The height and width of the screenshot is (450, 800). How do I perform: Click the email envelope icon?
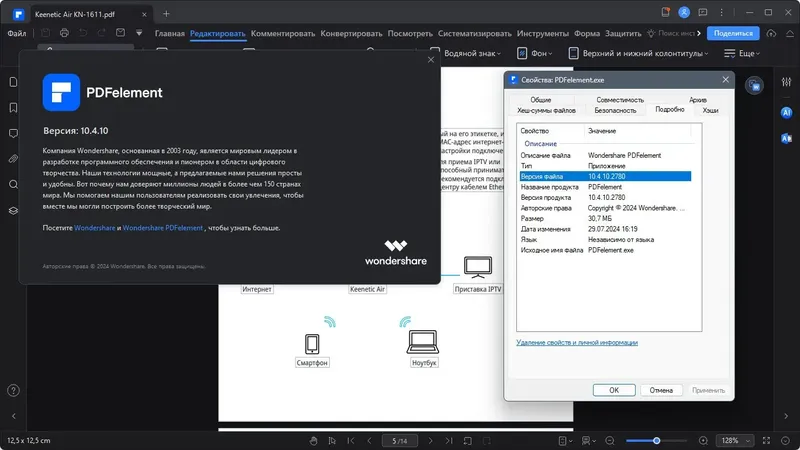point(120,33)
